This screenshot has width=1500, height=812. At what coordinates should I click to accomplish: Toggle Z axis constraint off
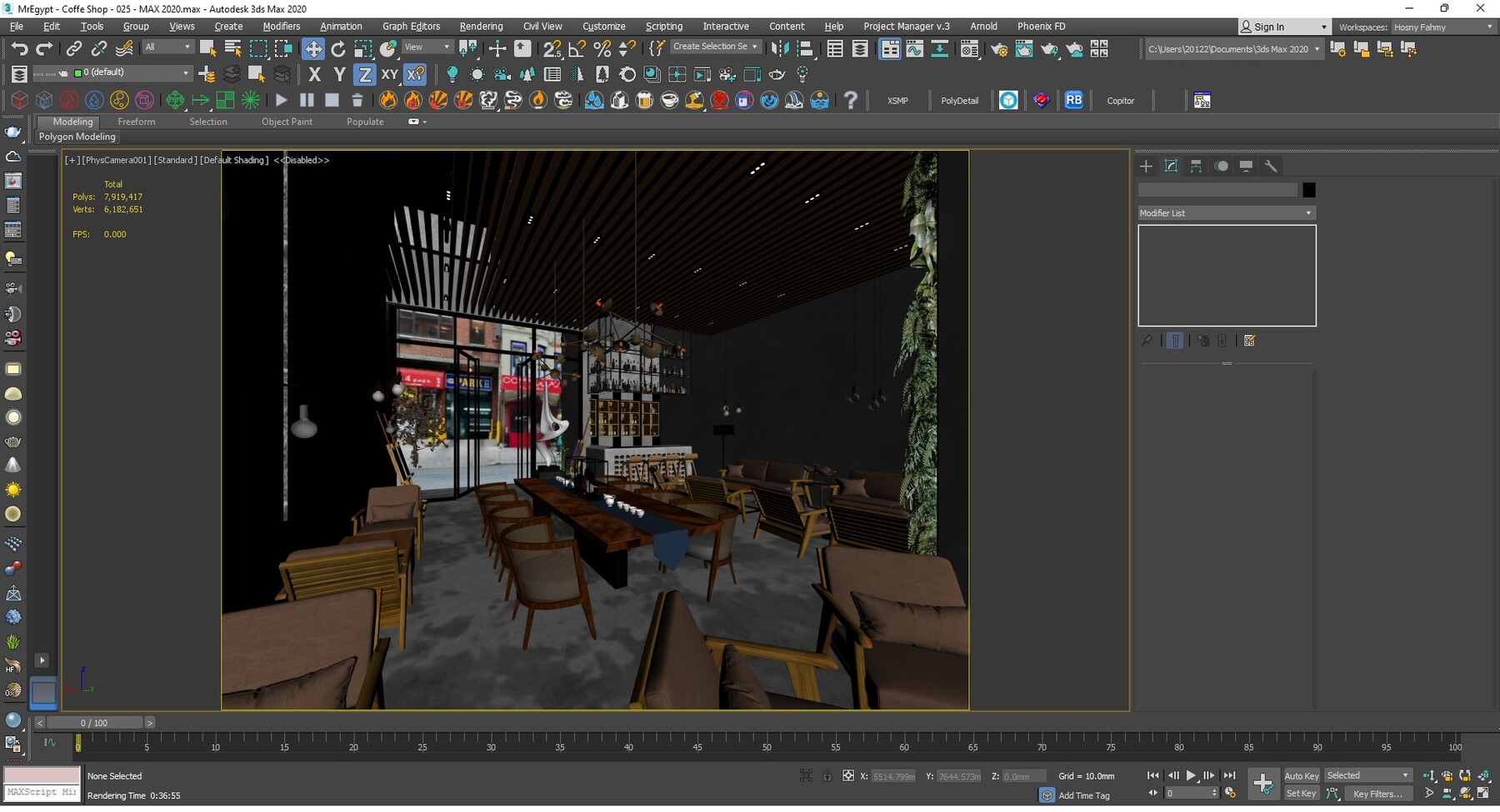click(364, 74)
